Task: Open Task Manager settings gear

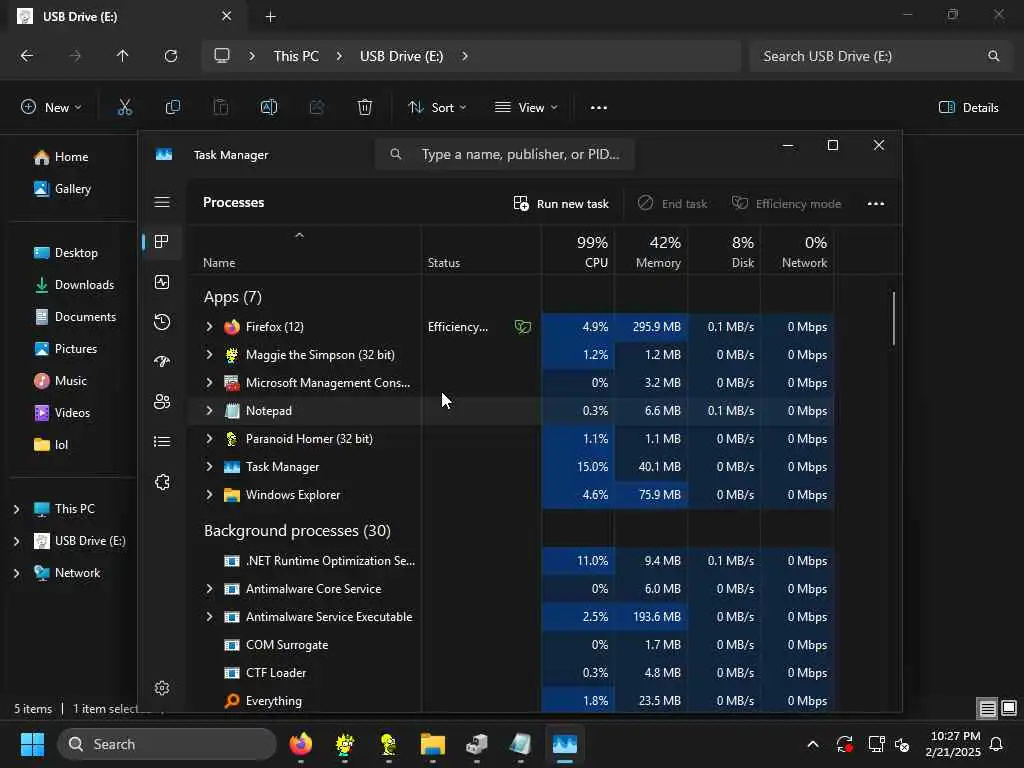Action: (x=162, y=688)
